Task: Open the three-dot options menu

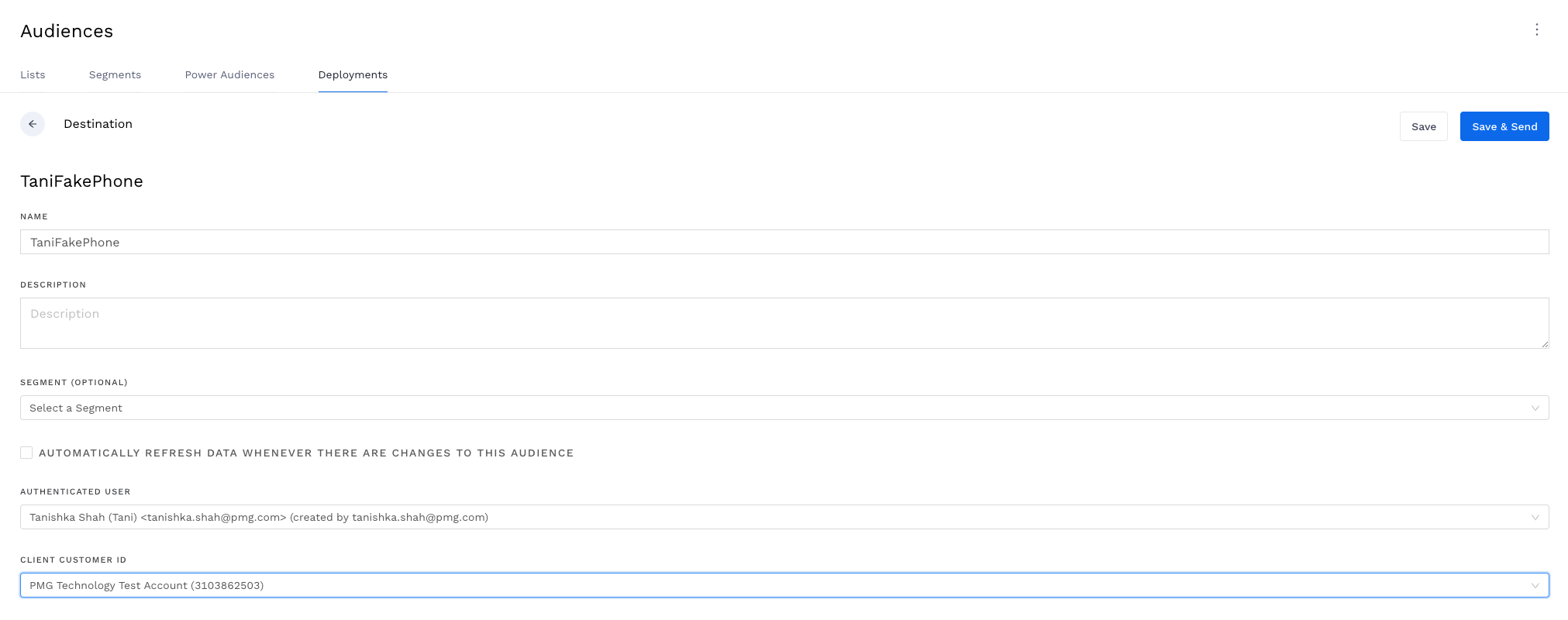Action: pos(1537,29)
